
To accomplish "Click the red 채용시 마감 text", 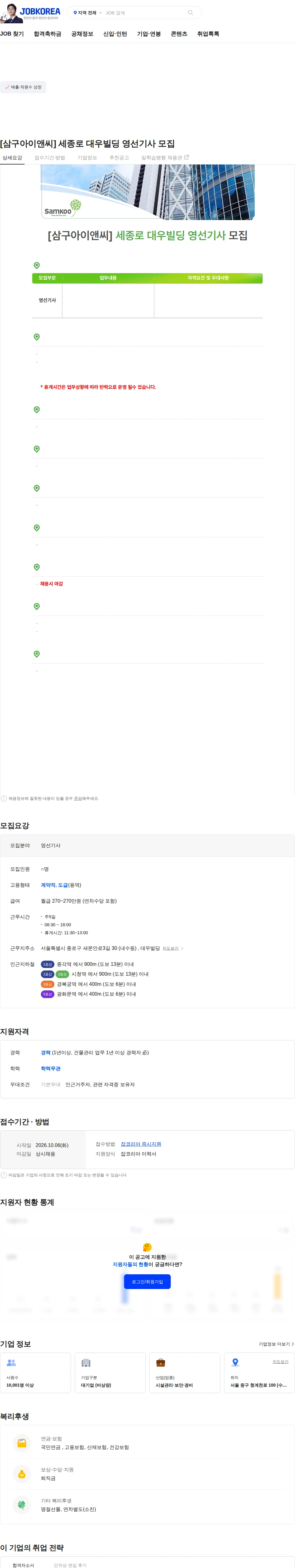I will pos(51,584).
